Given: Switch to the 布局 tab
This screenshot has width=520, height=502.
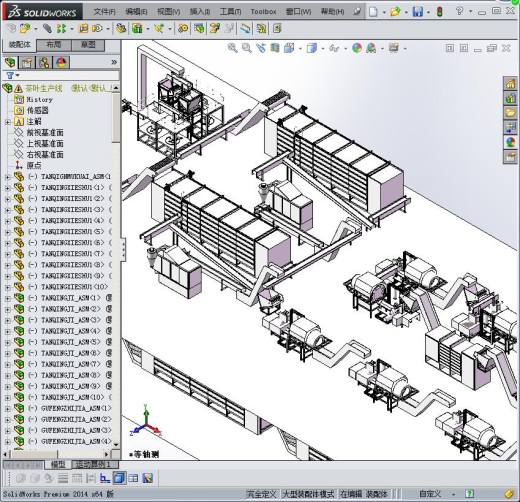Looking at the screenshot, I should point(54,45).
